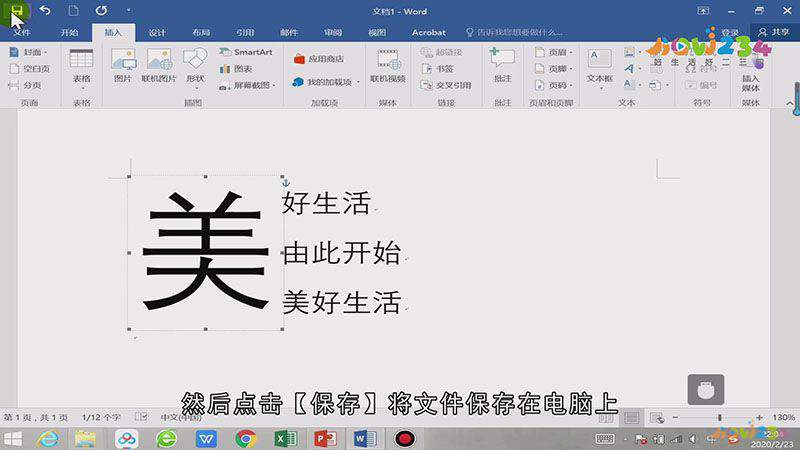Open the 页脚 footer dropdown
The width and height of the screenshot is (800, 450).
(x=554, y=68)
